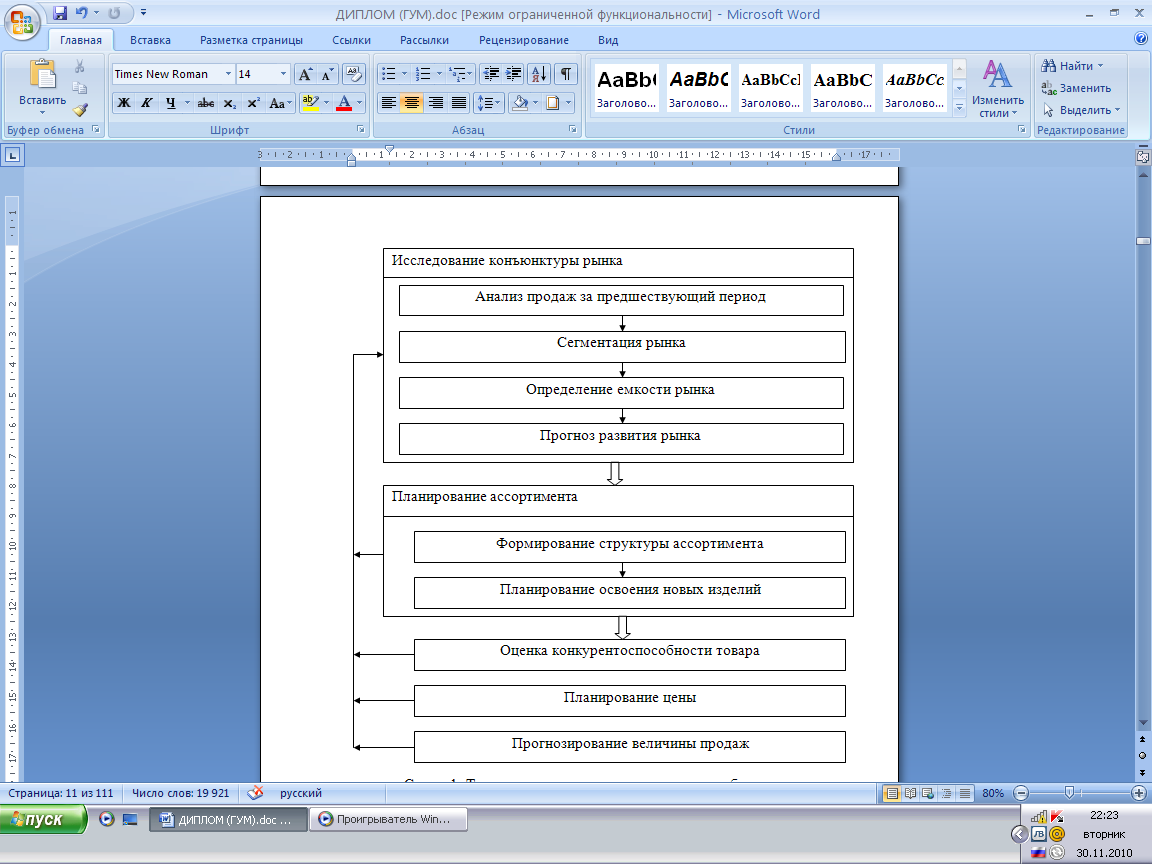
Task: Open the Разметка страницы tab
Action: tap(251, 40)
